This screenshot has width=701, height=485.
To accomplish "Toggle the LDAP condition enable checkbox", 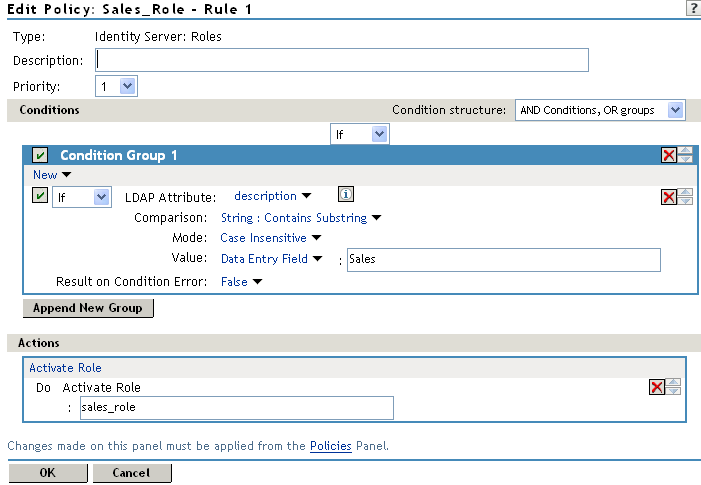I will (40, 197).
